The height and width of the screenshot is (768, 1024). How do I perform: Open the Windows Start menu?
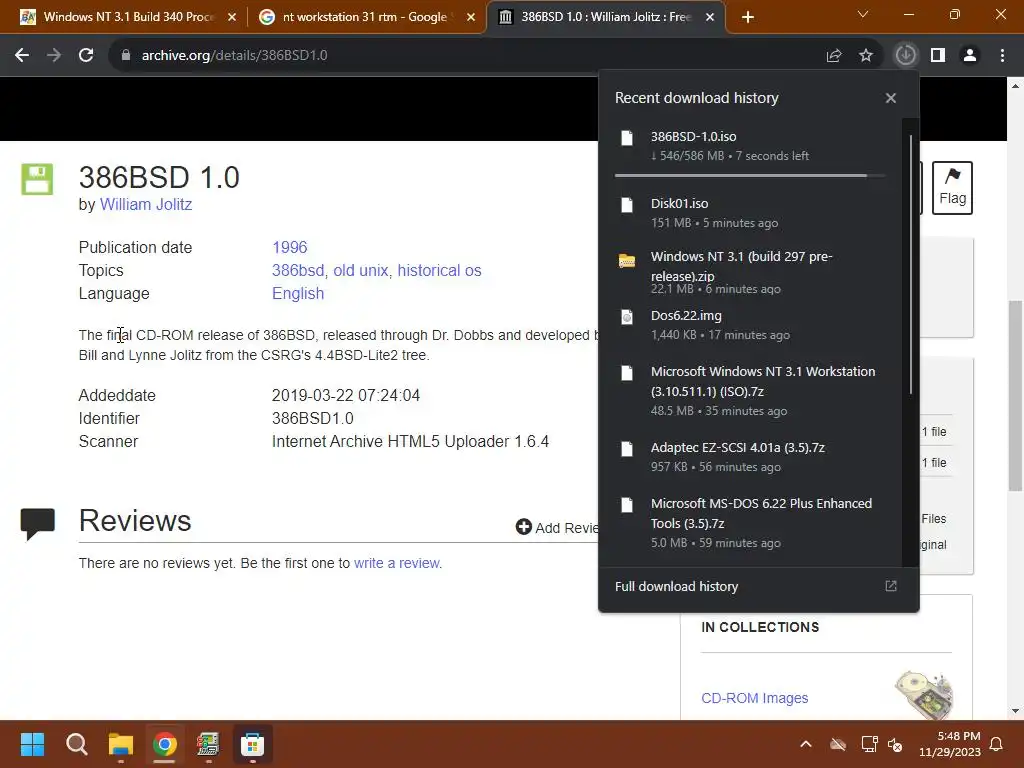coord(32,744)
